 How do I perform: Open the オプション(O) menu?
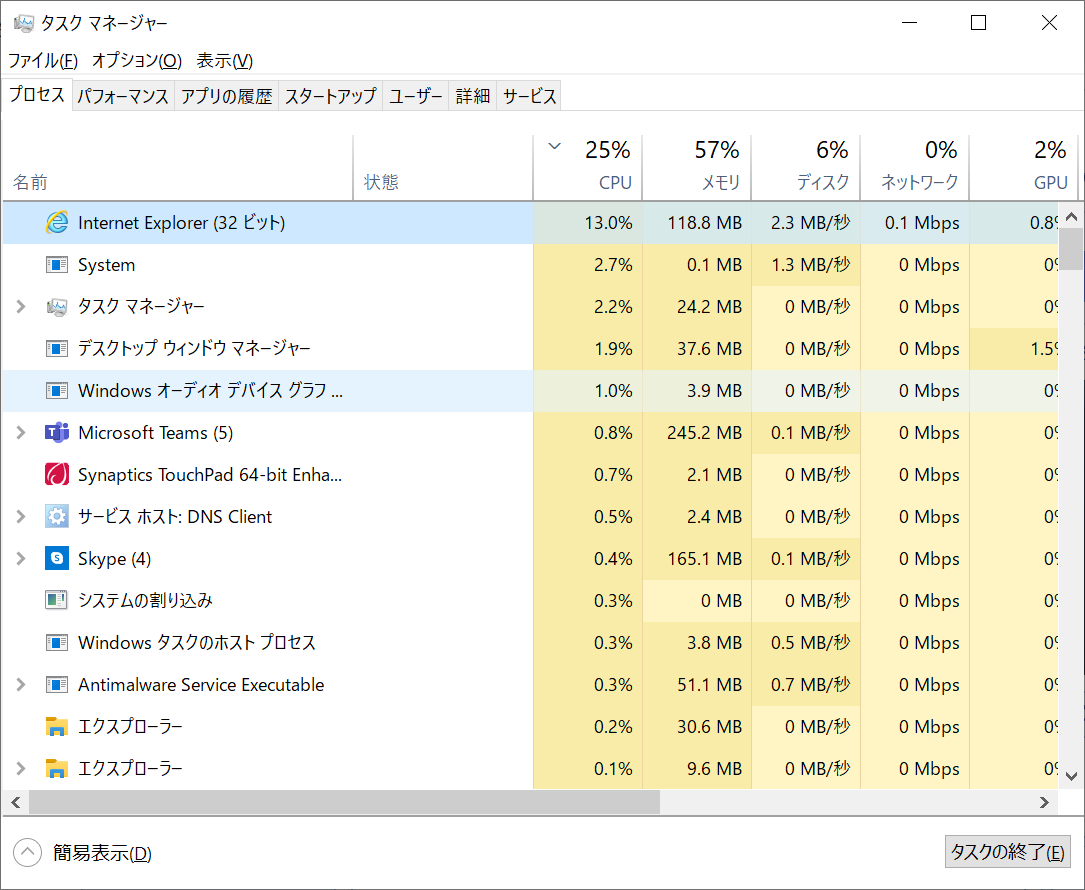[x=137, y=61]
